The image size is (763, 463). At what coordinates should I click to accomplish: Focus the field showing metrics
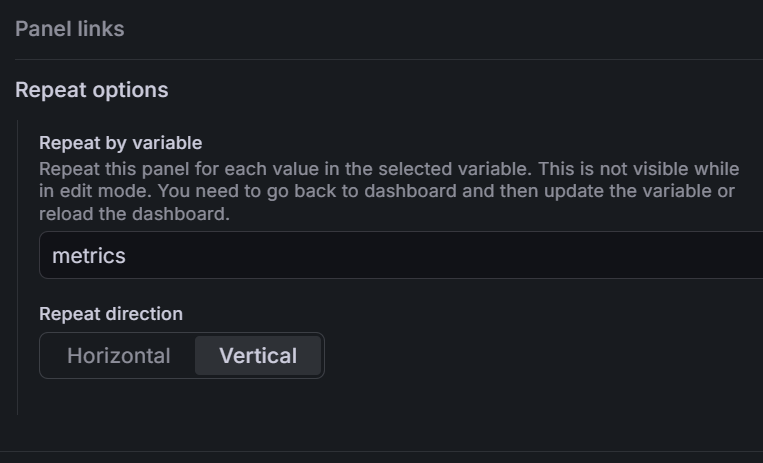tap(400, 256)
